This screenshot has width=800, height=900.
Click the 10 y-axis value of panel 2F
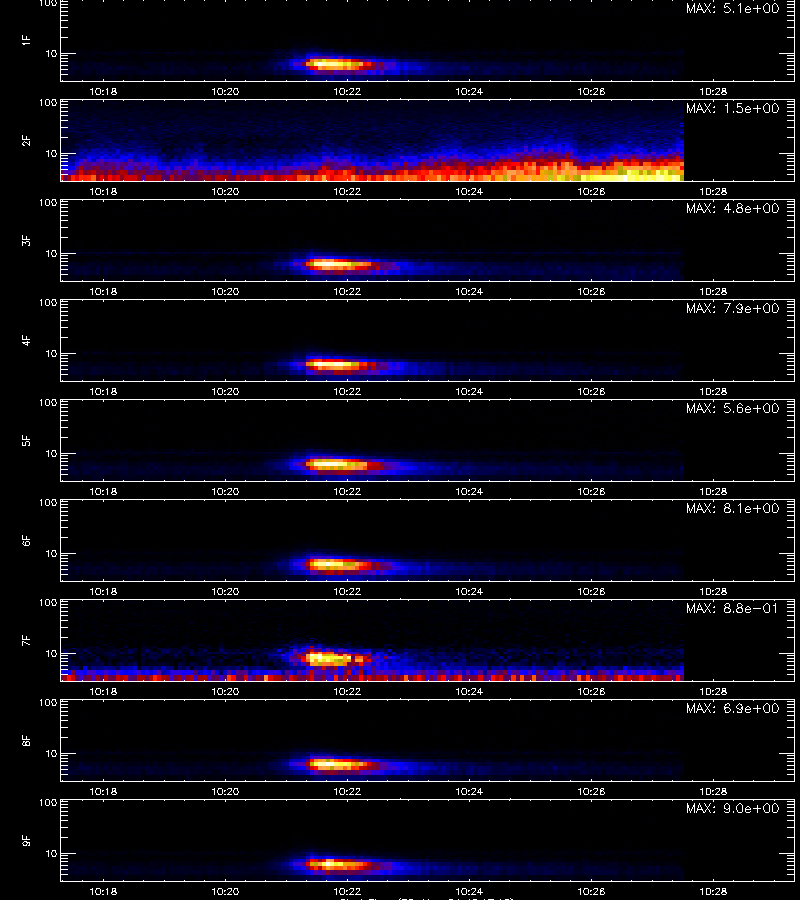51,154
